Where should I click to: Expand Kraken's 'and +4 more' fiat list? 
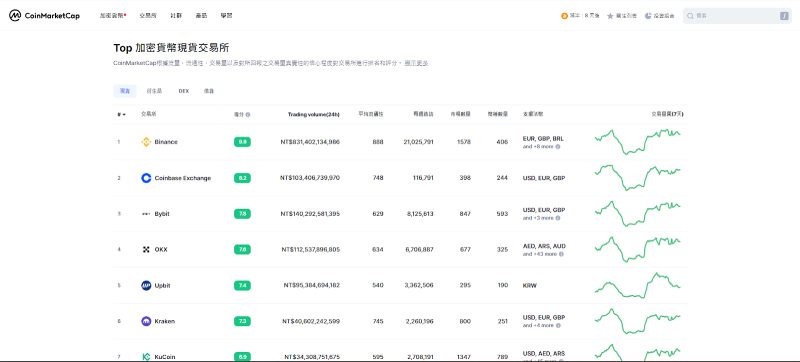tap(541, 325)
